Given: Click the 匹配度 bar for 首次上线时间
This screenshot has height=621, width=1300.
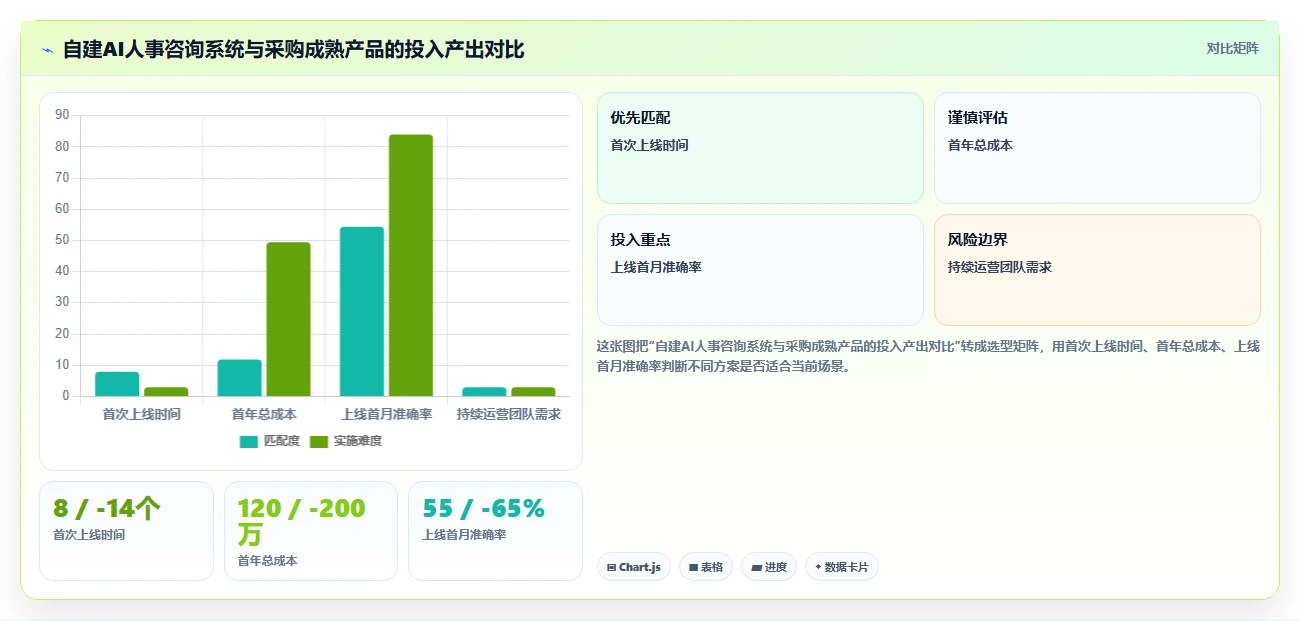Looking at the screenshot, I should (x=117, y=384).
